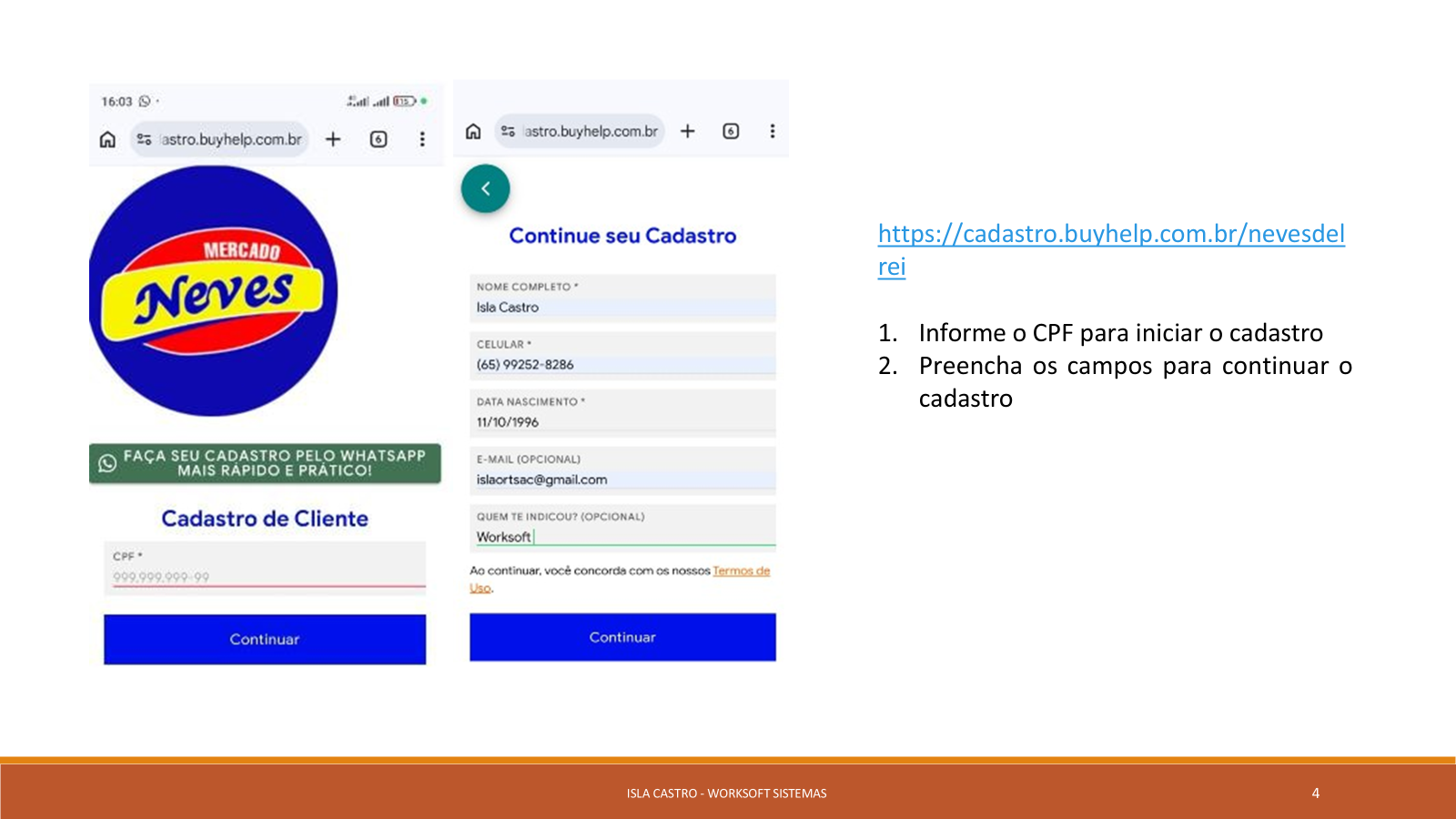Tap the home icon in left phone browser

107,139
